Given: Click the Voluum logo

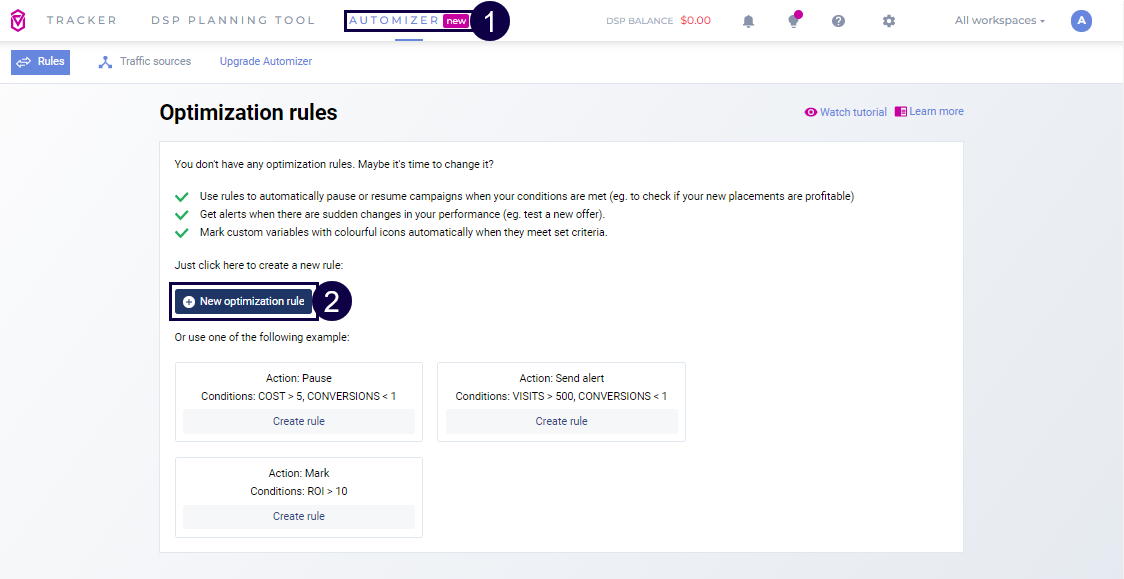Looking at the screenshot, I should click(17, 20).
